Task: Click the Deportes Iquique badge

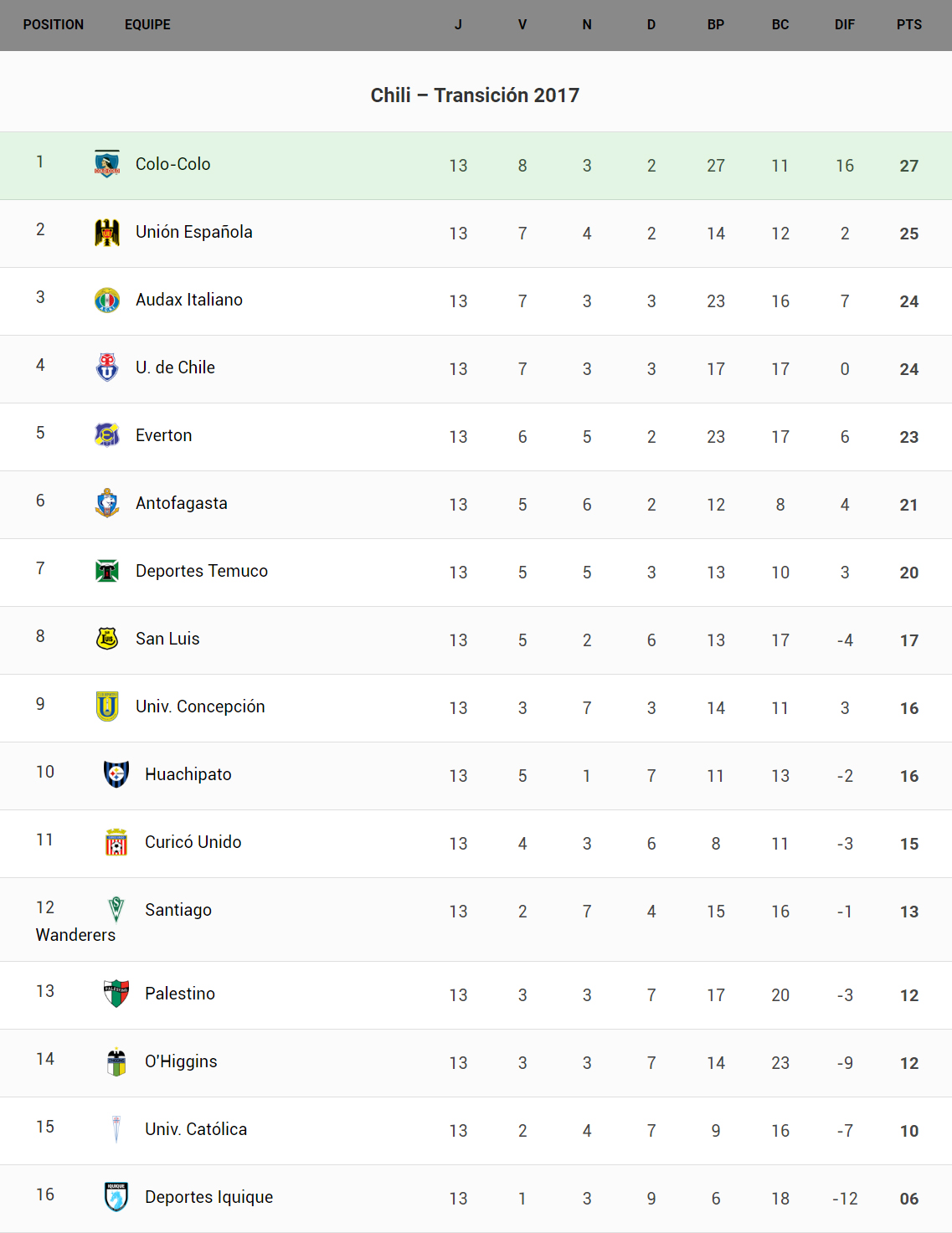Action: pyautogui.click(x=116, y=1197)
